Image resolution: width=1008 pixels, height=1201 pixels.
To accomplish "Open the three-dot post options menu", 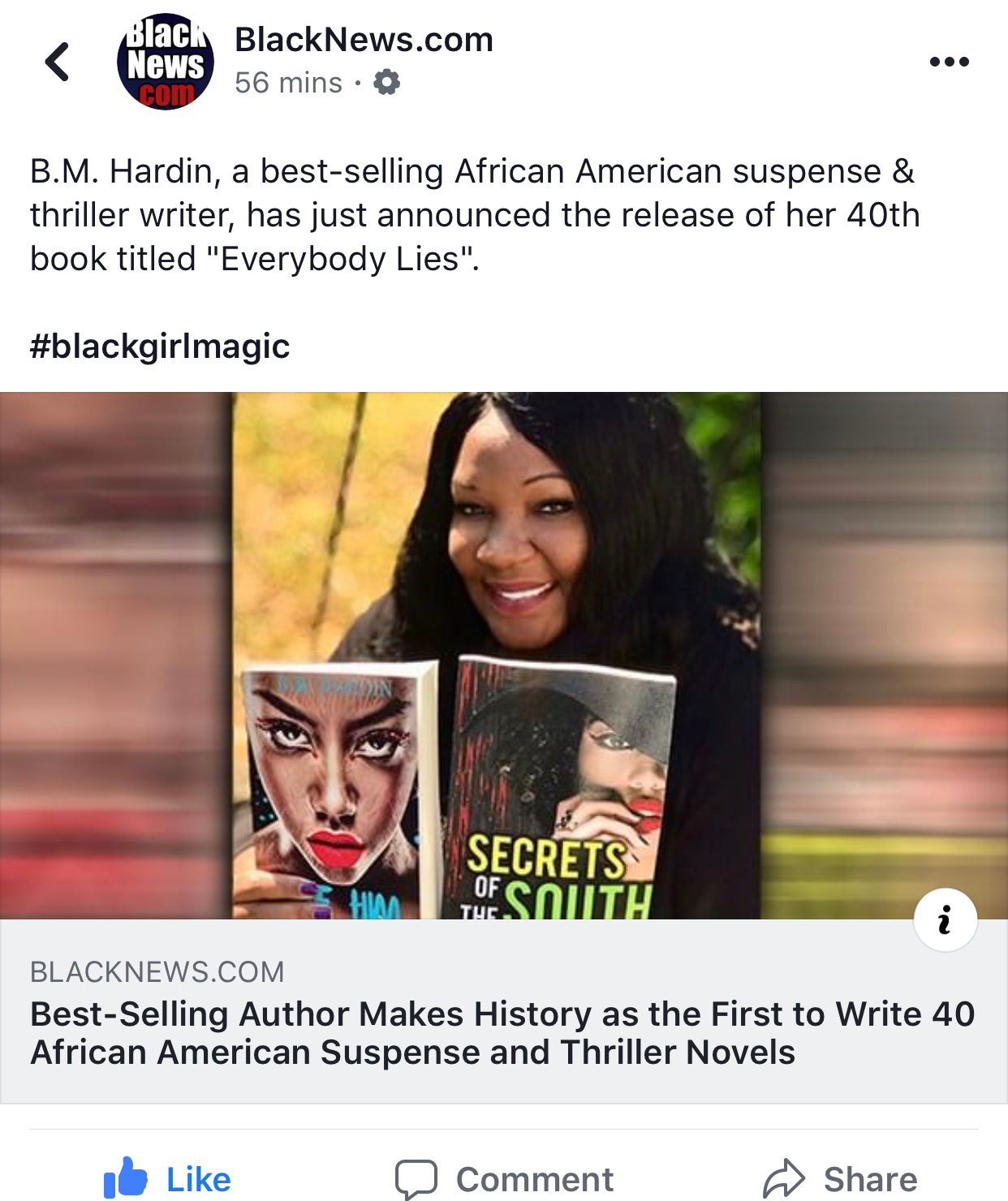I will [x=949, y=62].
